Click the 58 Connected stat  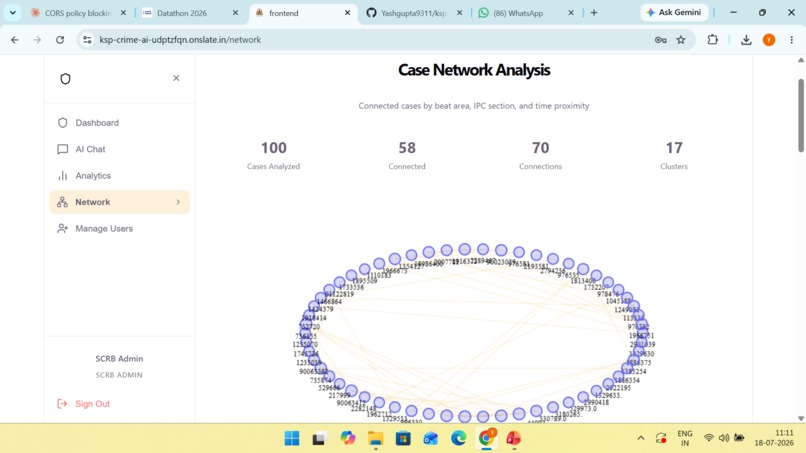point(407,155)
